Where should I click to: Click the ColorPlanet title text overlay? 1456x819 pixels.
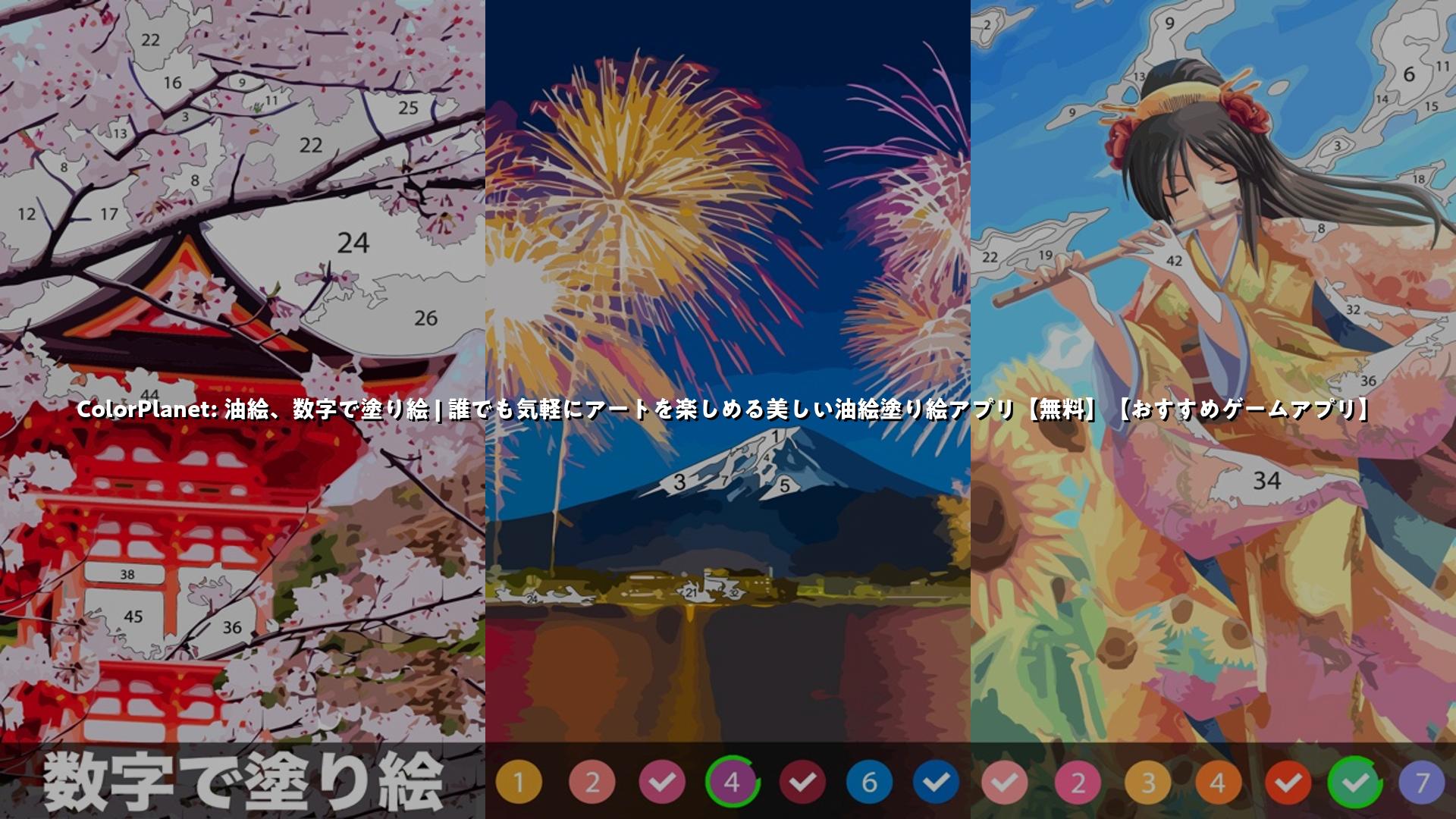[724, 409]
